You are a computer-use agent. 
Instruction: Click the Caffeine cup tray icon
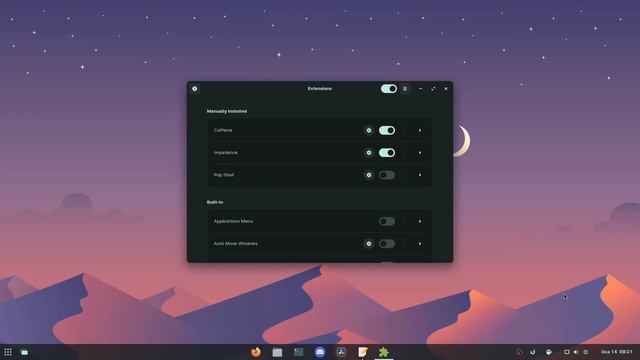549,352
